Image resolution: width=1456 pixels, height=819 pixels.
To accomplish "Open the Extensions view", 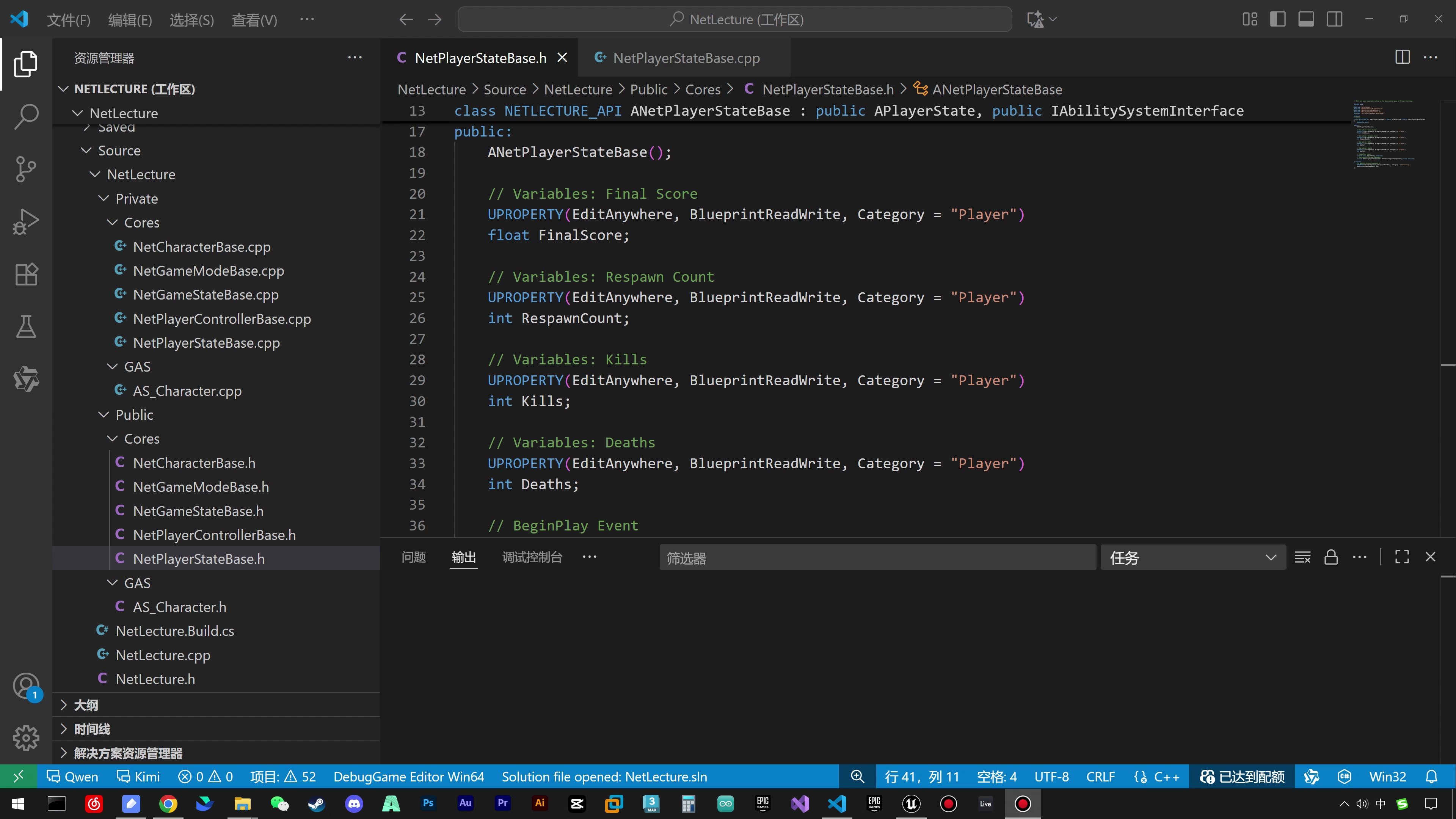I will tap(26, 274).
